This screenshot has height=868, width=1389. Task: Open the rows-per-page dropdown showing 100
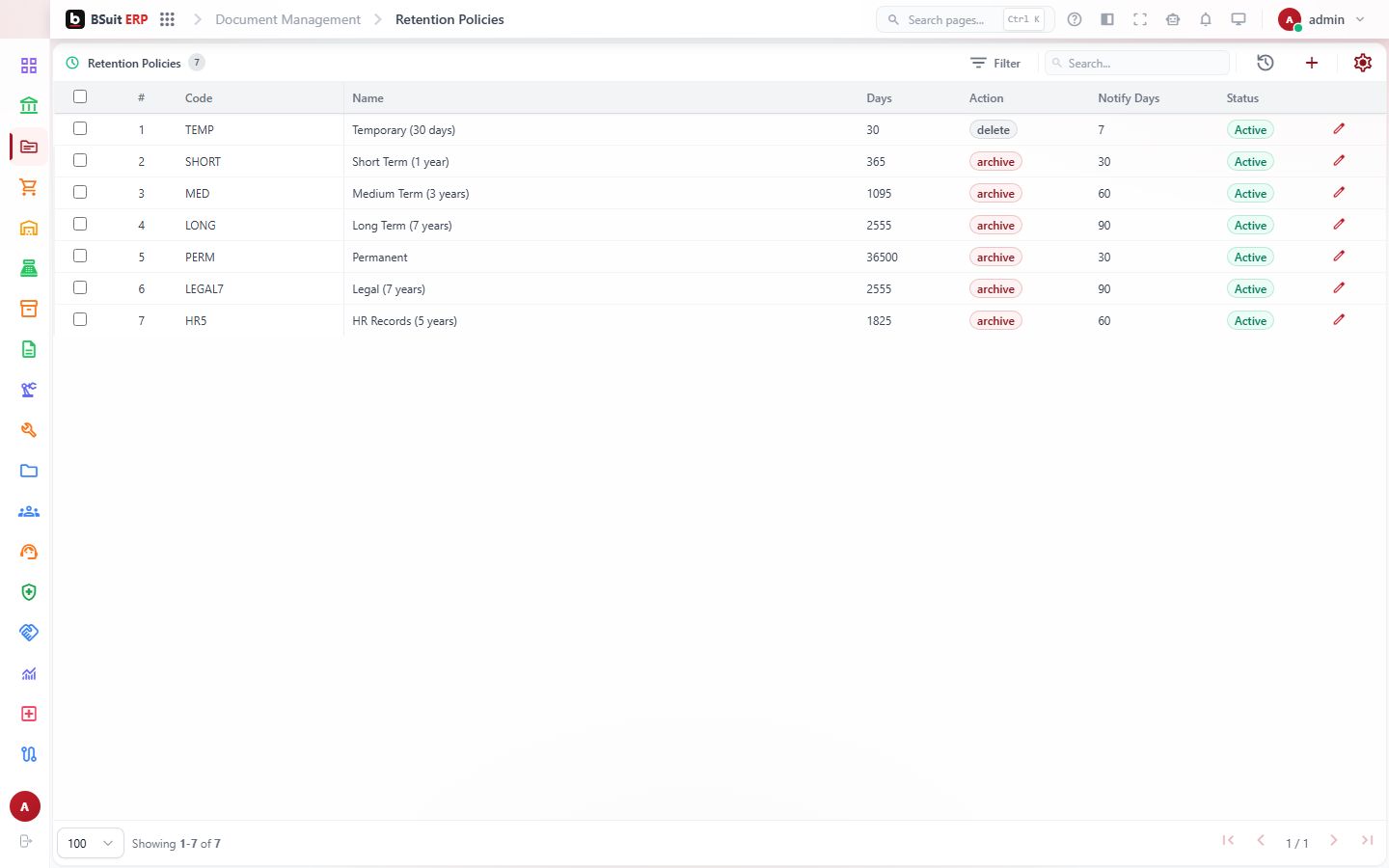(x=91, y=843)
